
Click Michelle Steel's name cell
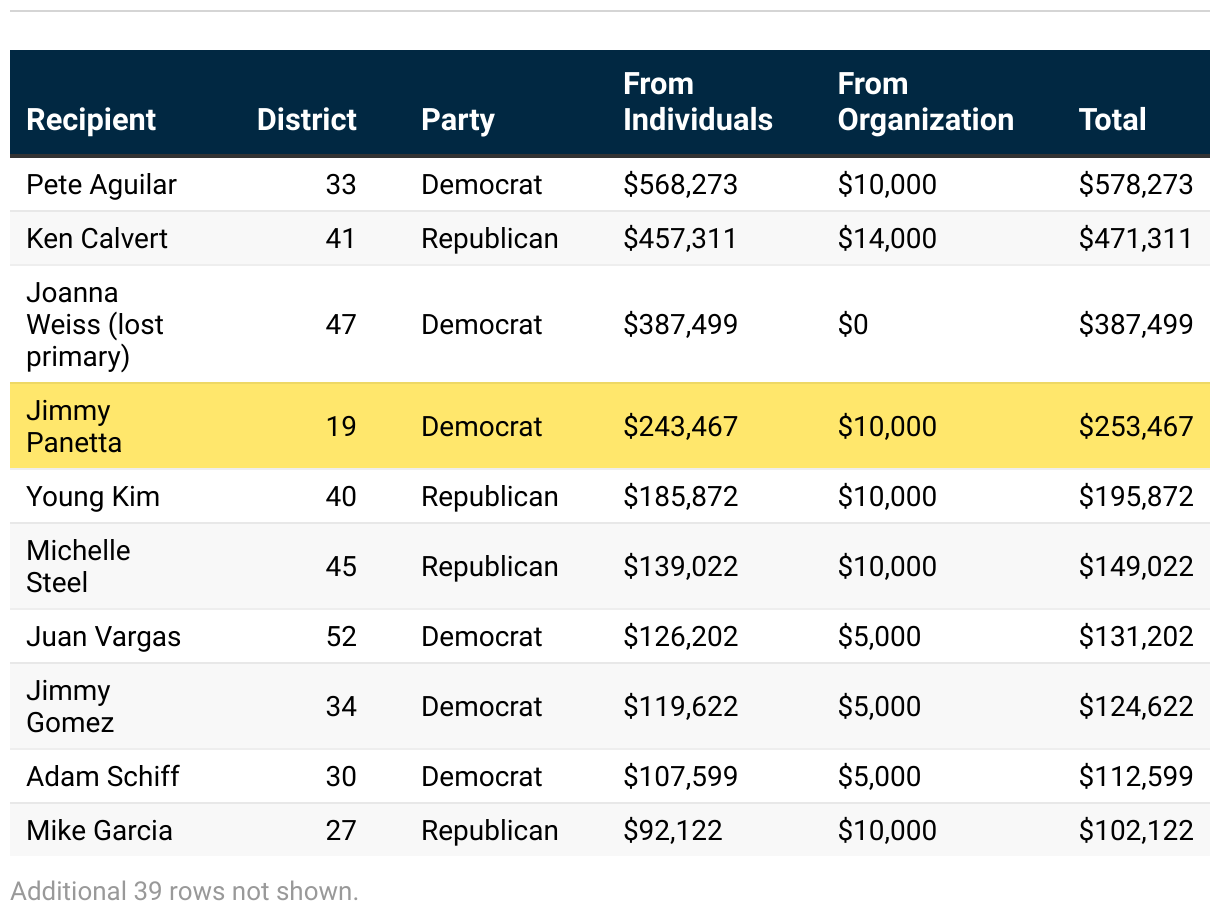pyautogui.click(x=78, y=567)
